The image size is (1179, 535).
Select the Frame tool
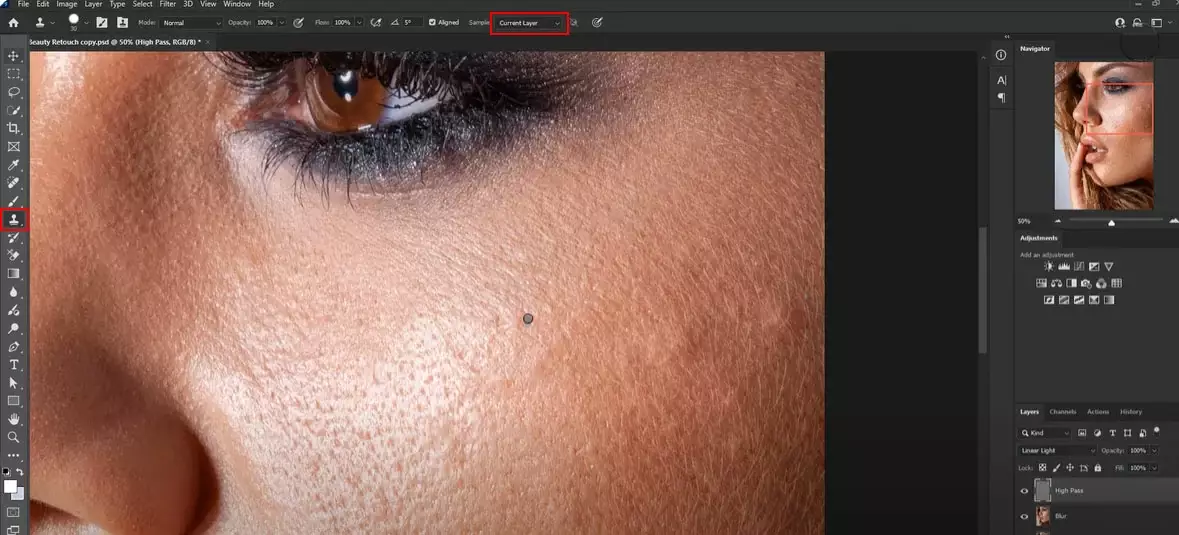(x=14, y=147)
